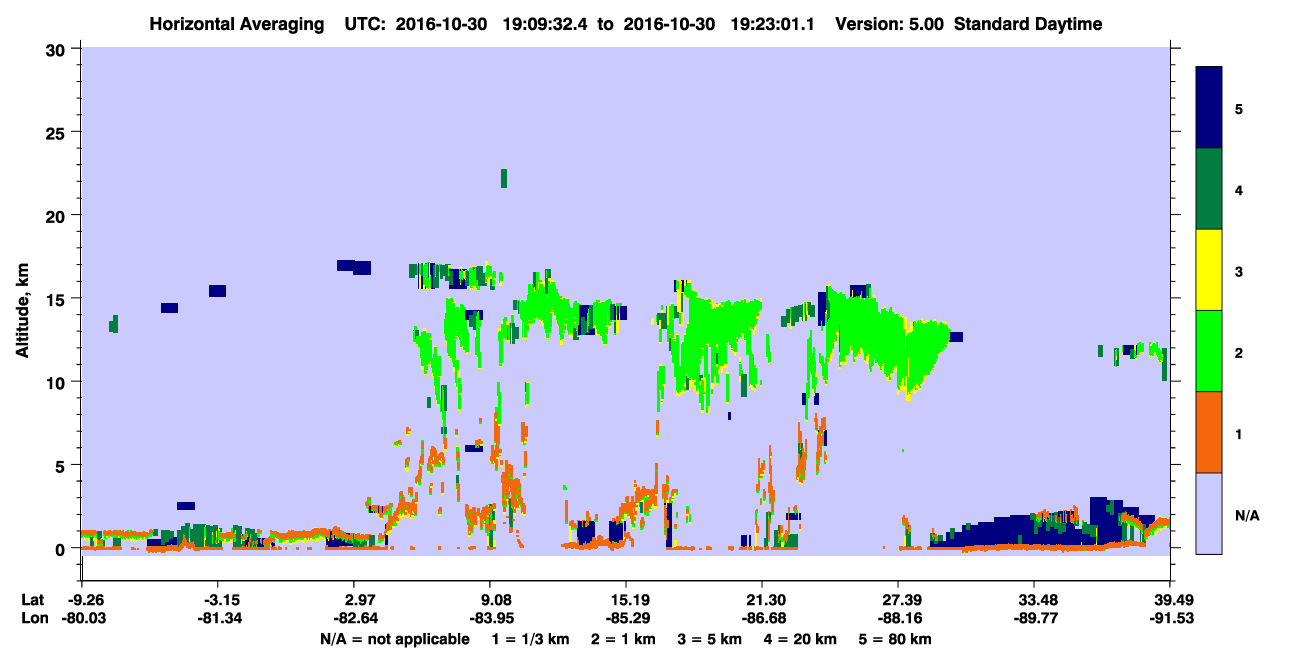Click the bright green level 2 color swatch

1209,351
